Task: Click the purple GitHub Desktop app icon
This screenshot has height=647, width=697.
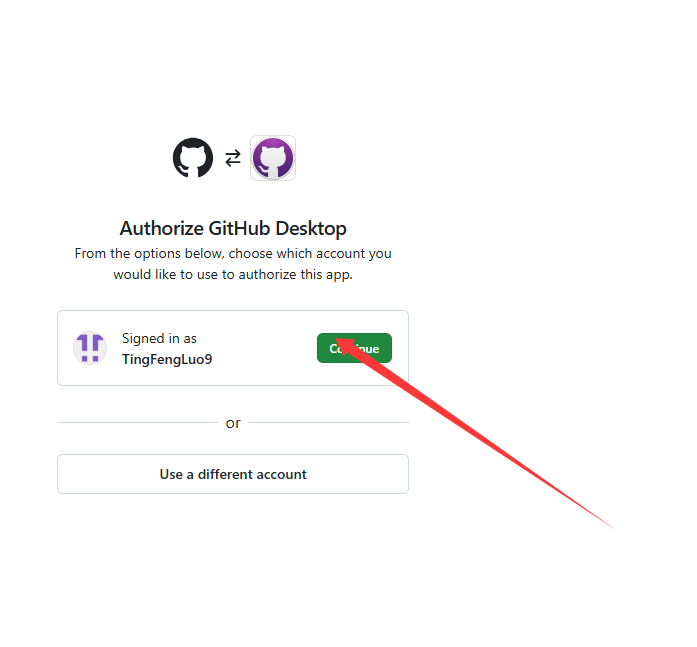Action: (x=273, y=158)
